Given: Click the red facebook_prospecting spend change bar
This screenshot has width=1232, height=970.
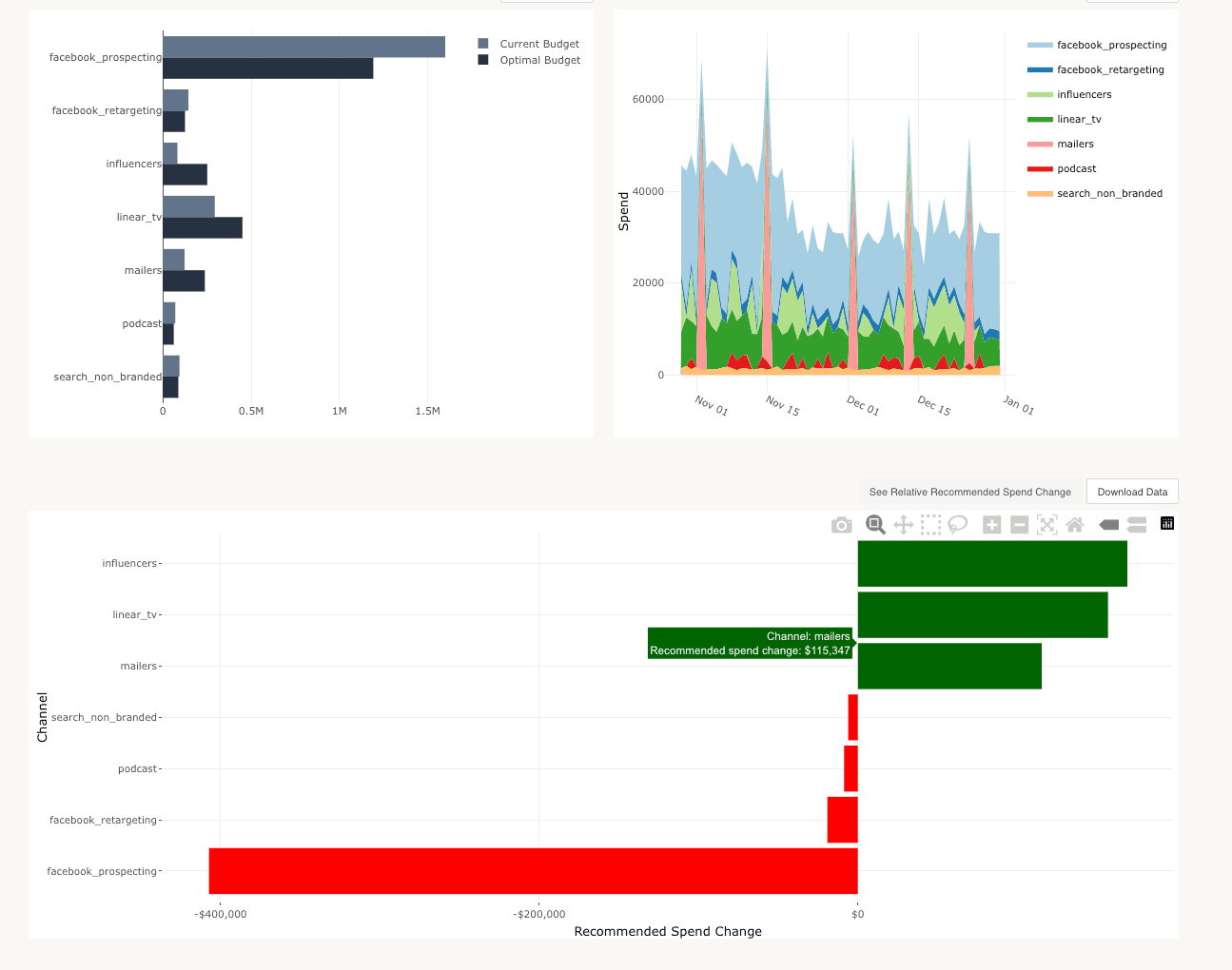Looking at the screenshot, I should click(x=533, y=871).
